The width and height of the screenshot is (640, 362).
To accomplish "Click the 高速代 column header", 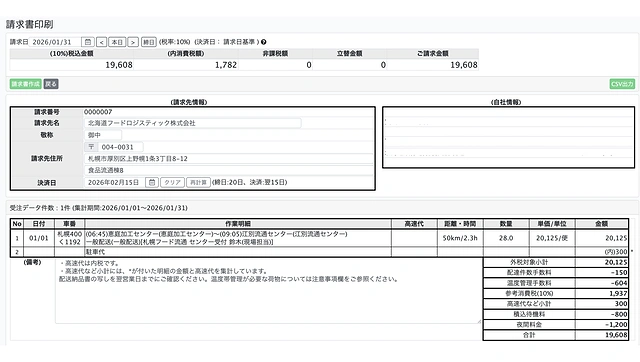I will click(414, 224).
